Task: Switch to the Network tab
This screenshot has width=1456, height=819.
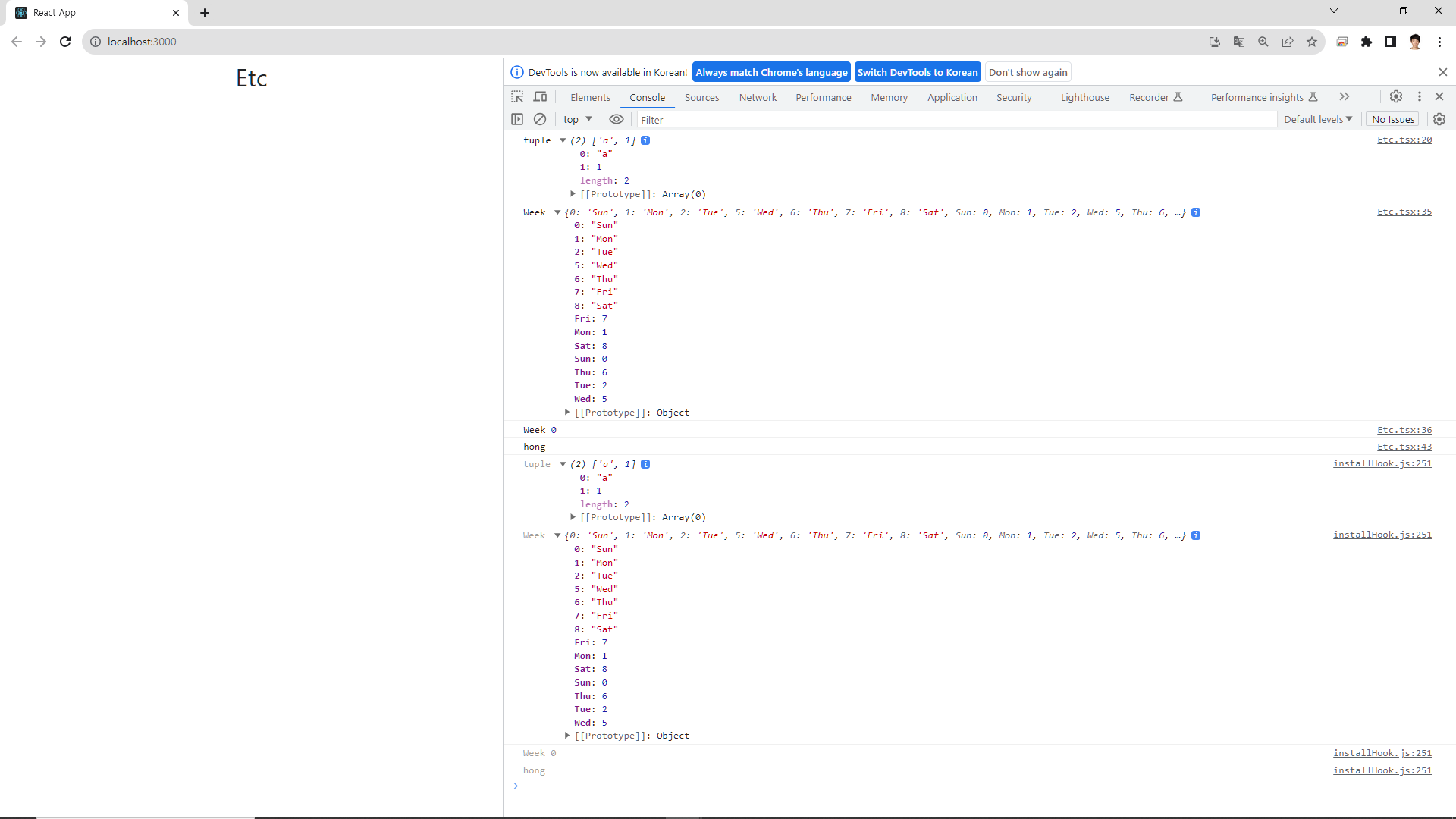Action: [x=757, y=97]
